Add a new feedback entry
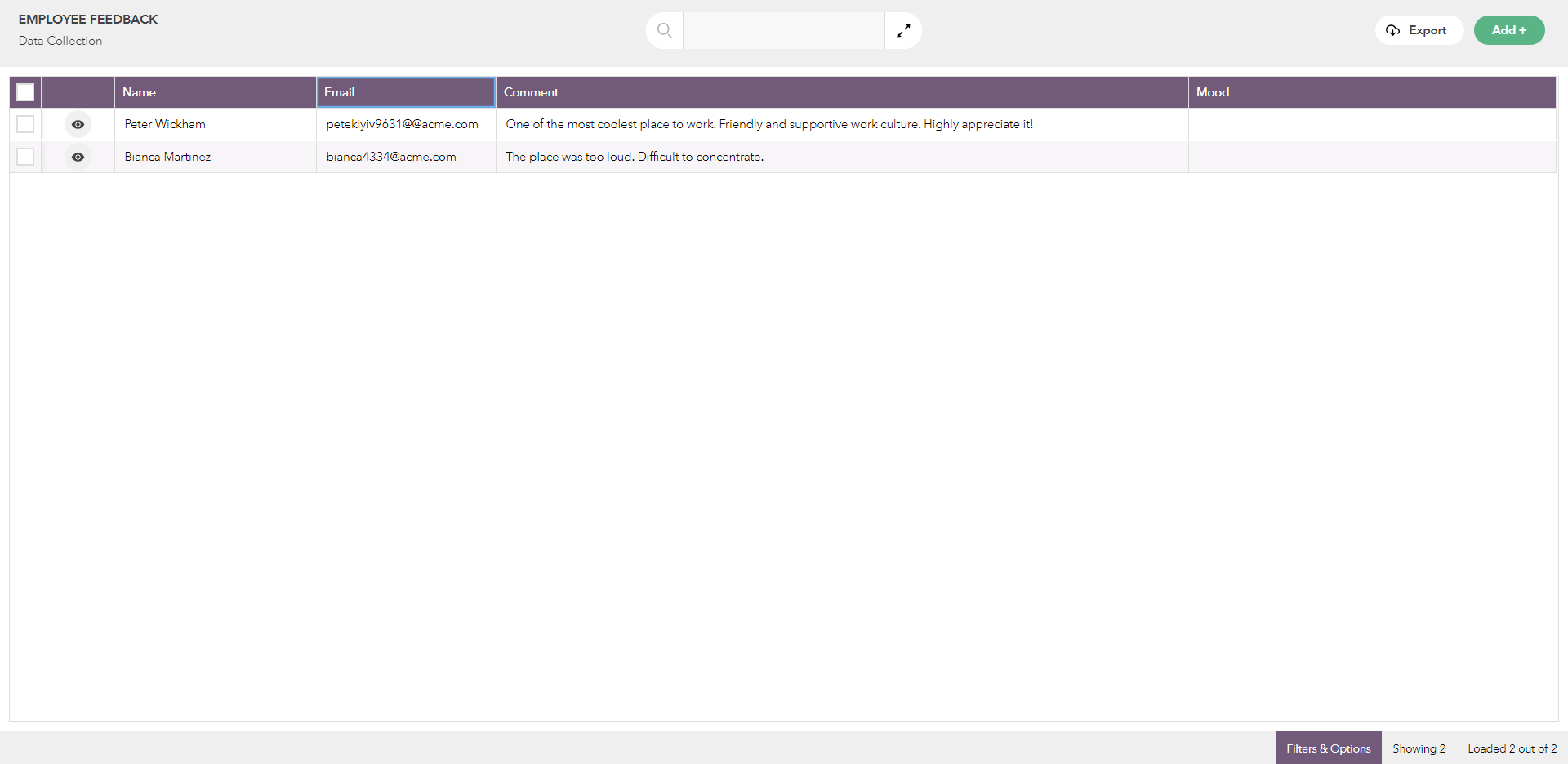The width and height of the screenshot is (1568, 764). pyautogui.click(x=1508, y=31)
